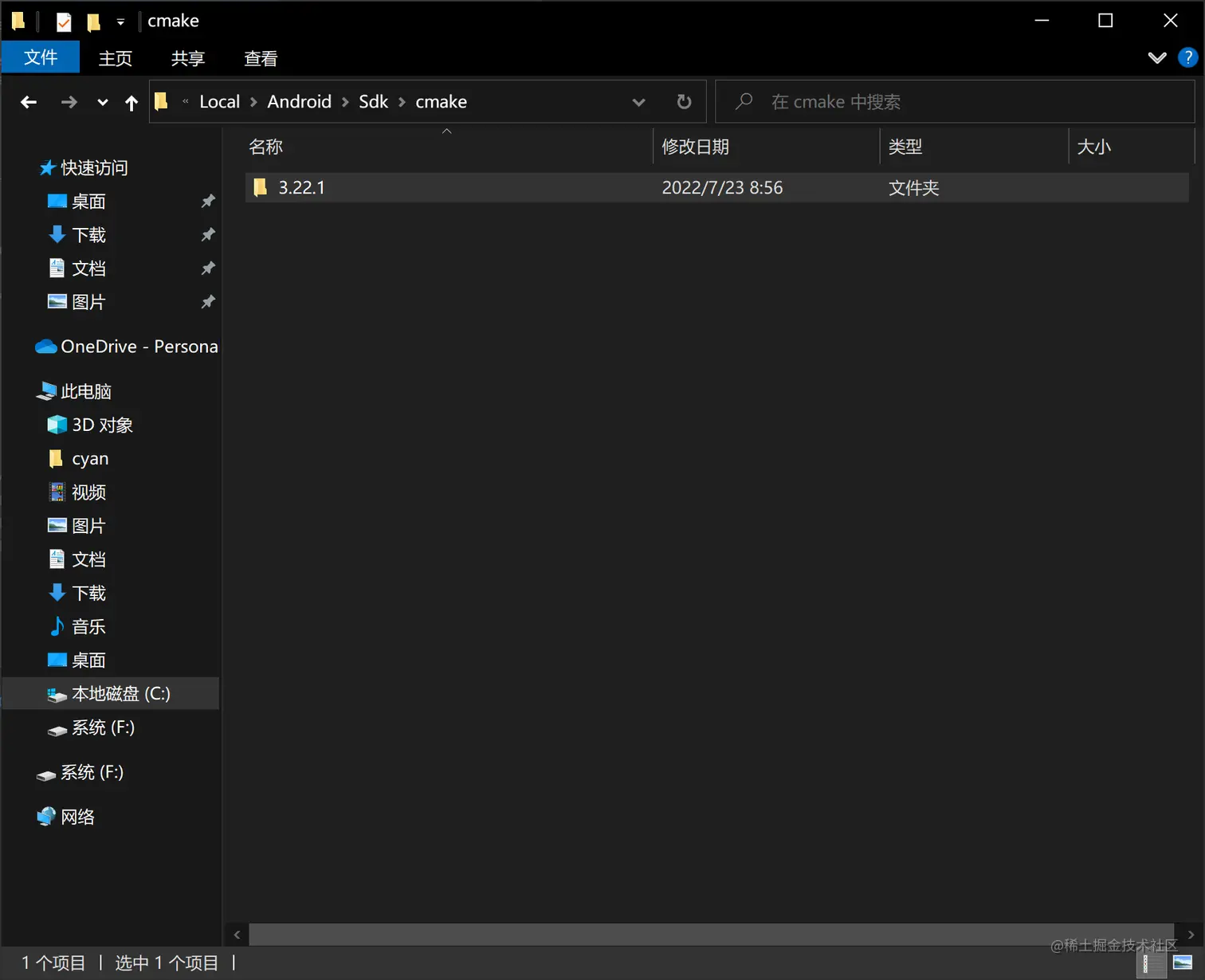Click the pin icon beside pinned 图片

208,301
